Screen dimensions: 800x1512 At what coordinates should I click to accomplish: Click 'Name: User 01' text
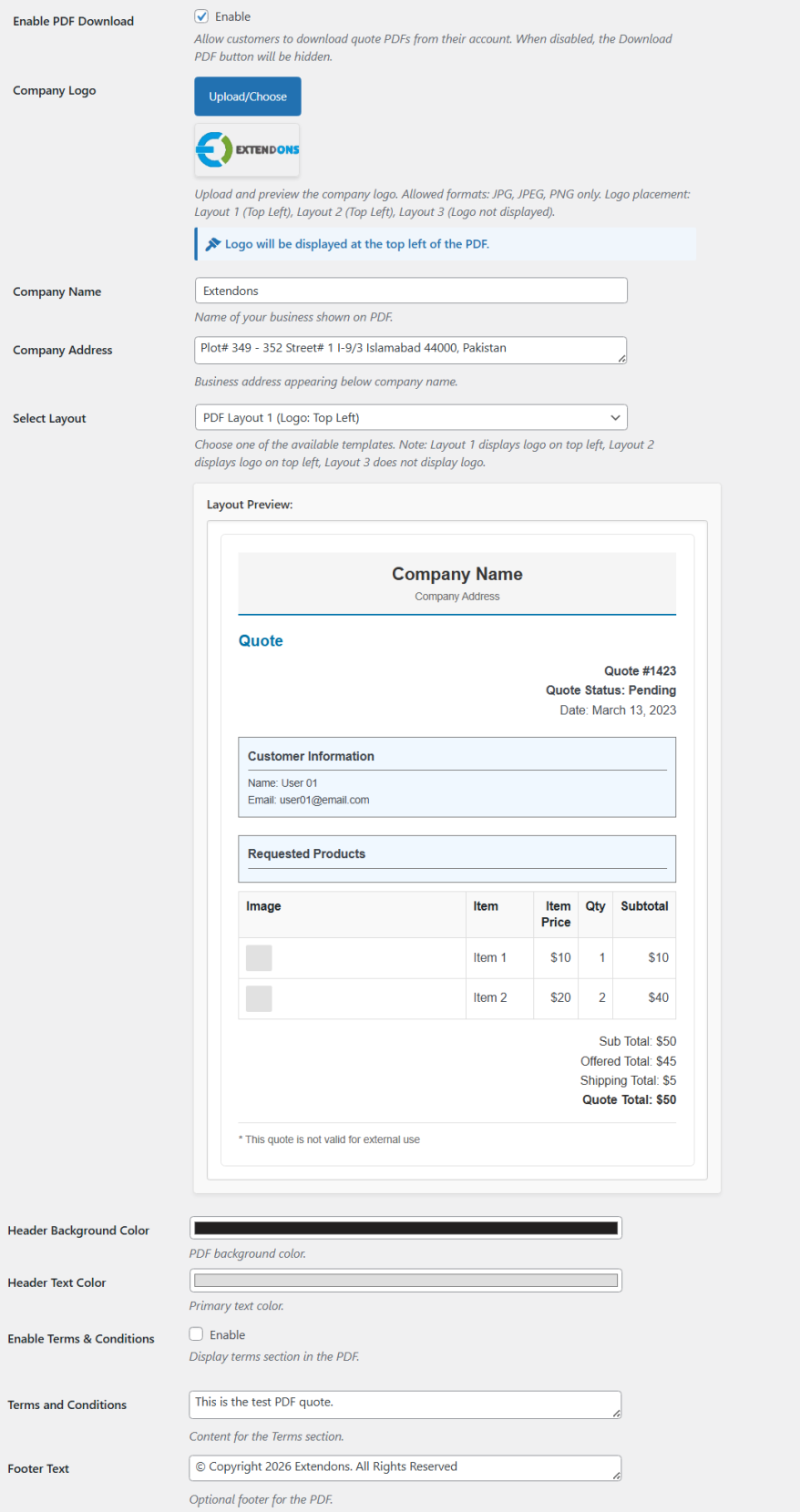tap(282, 783)
